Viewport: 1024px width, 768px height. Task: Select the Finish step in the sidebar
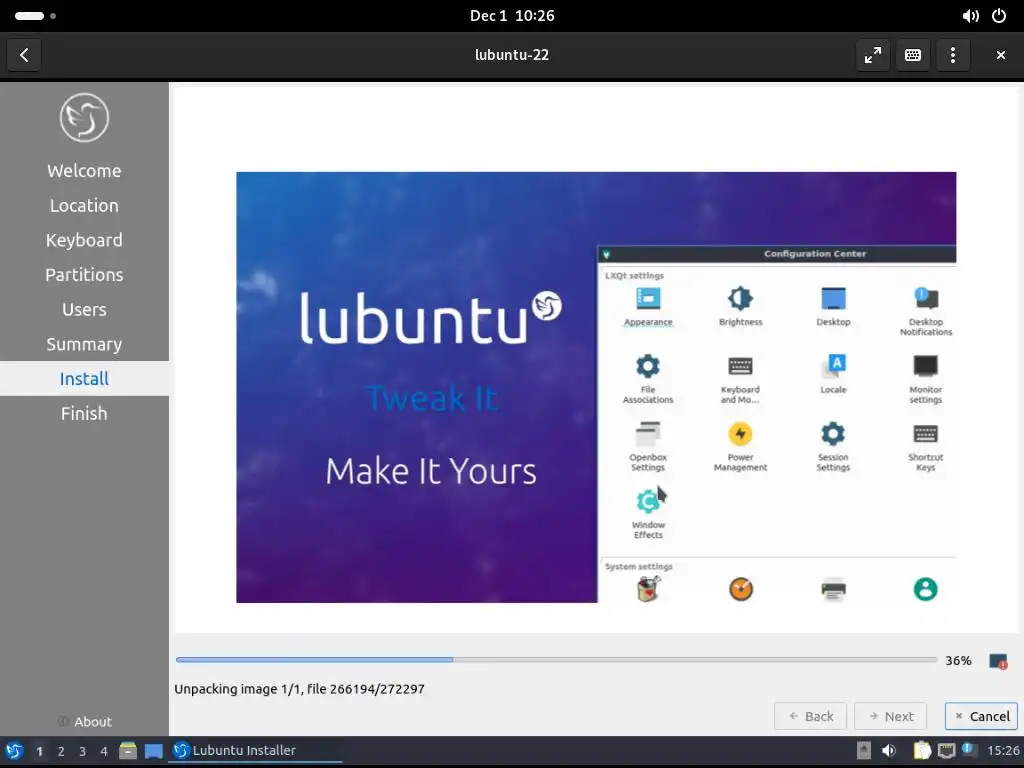84,413
